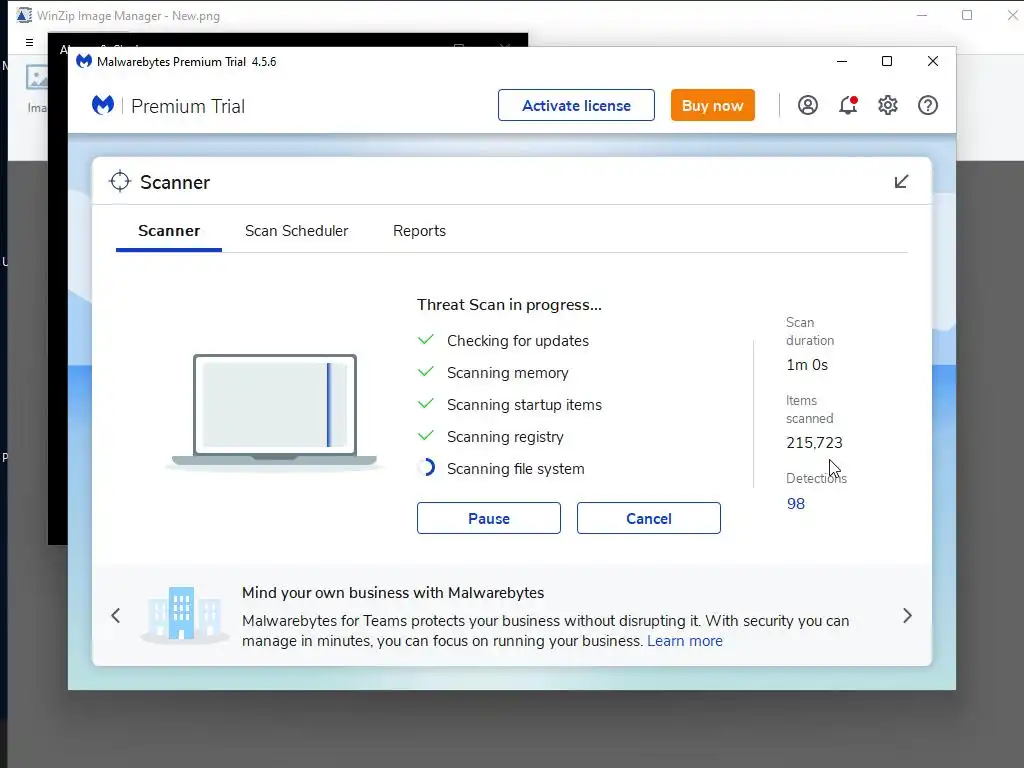Image resolution: width=1024 pixels, height=768 pixels.
Task: Open the Malwarebytes account profile icon
Action: click(807, 105)
